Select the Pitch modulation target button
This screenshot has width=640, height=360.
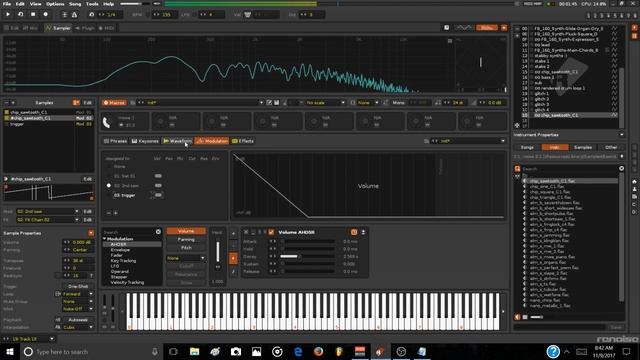(186, 248)
